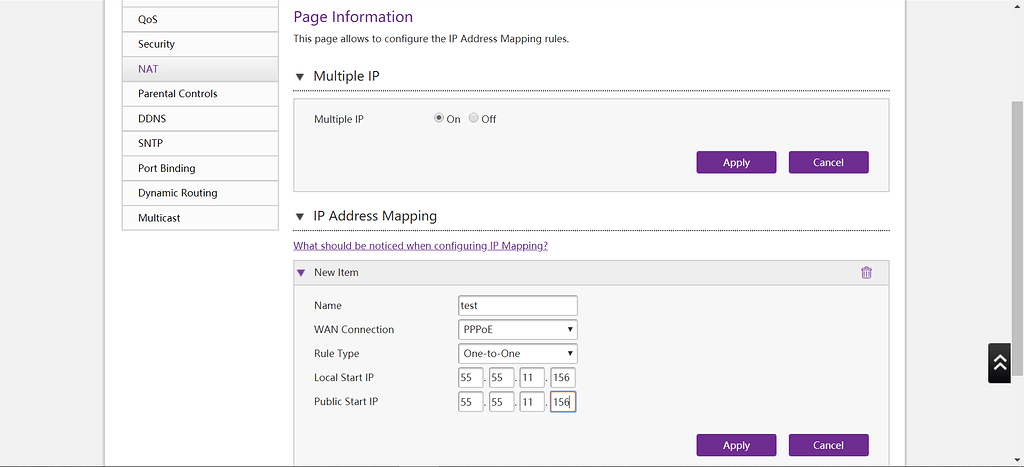Open Parental Controls in sidebar
Screen dimensions: 1024x467
[199, 94]
